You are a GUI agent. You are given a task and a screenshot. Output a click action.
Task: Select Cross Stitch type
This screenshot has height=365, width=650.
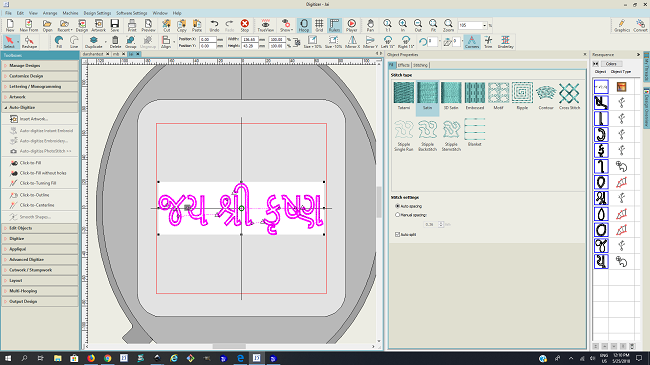pos(569,96)
